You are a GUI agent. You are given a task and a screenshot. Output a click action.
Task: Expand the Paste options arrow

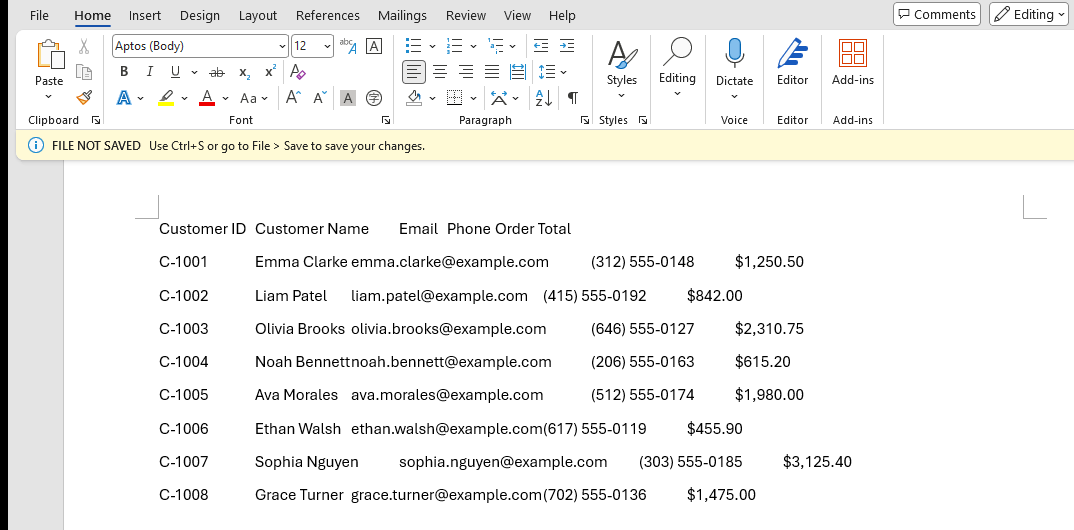click(49, 97)
